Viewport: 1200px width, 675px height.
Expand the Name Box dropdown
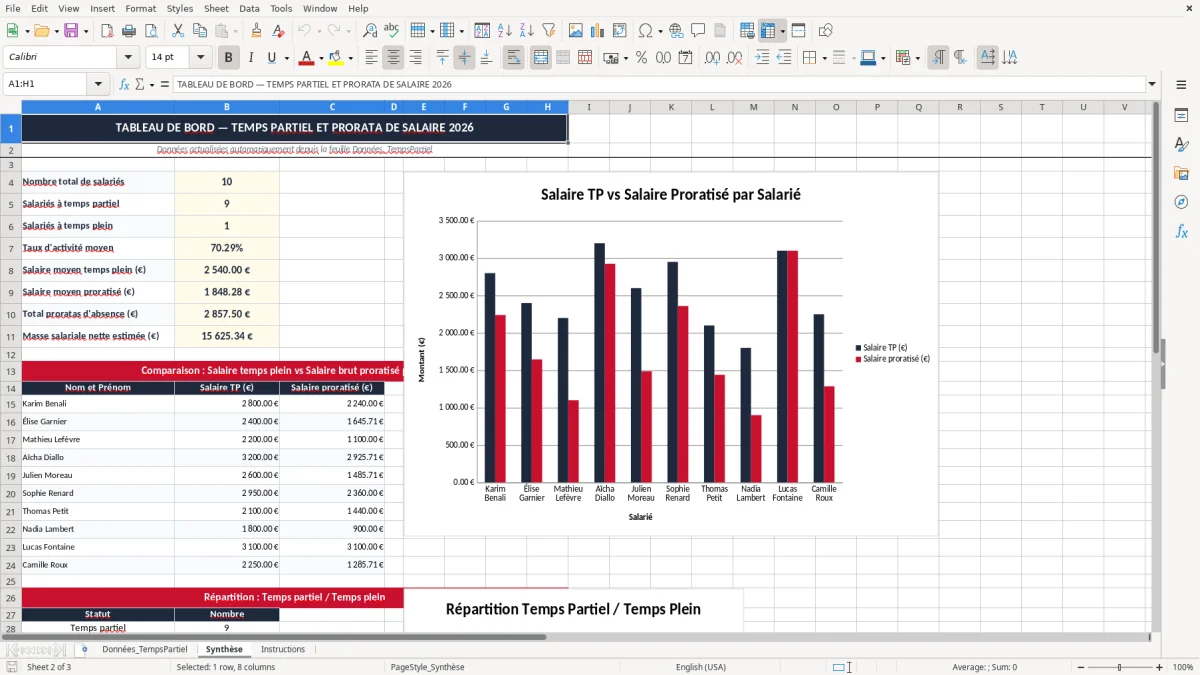98,85
